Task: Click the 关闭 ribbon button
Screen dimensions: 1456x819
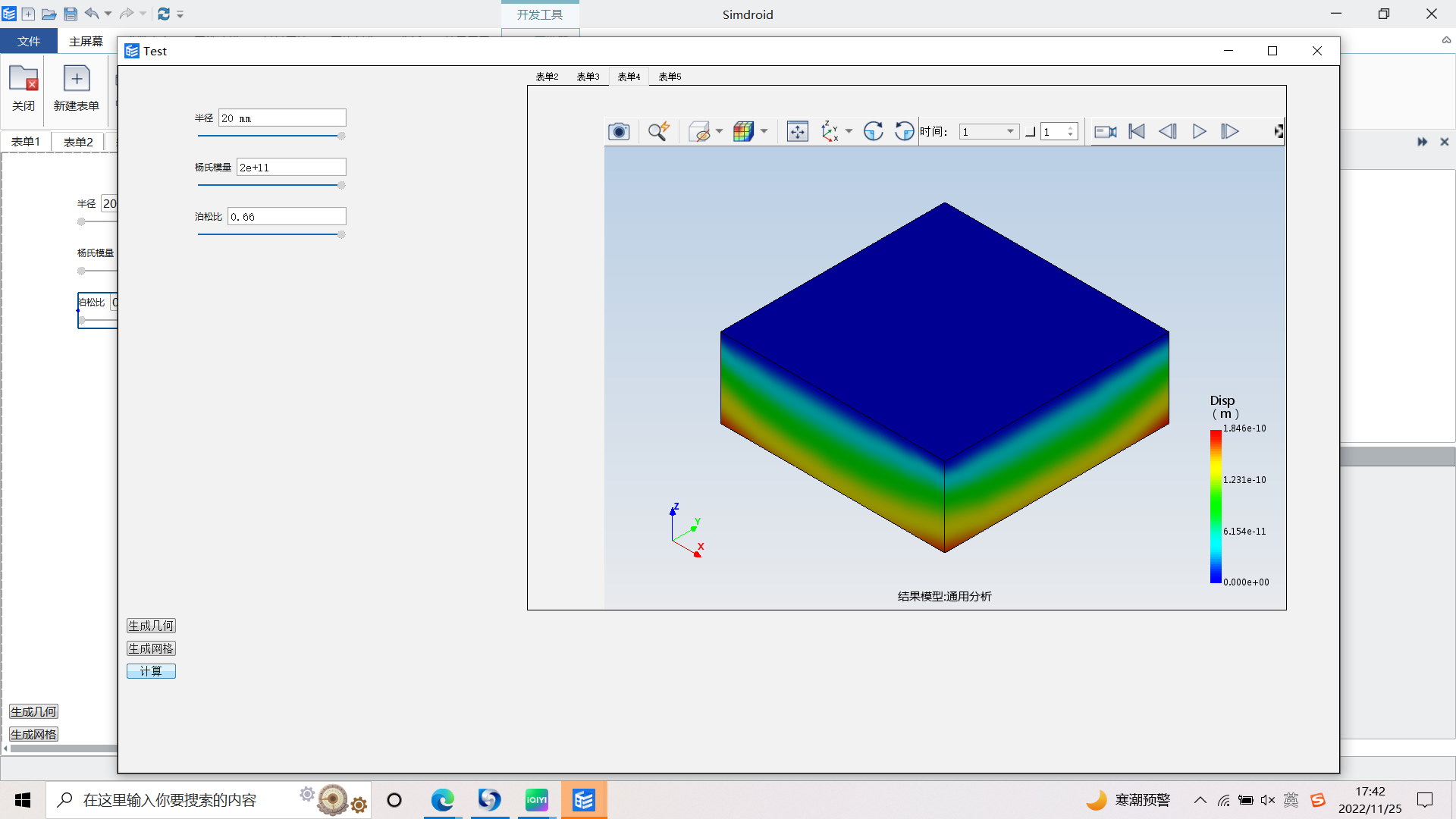Action: pos(24,89)
